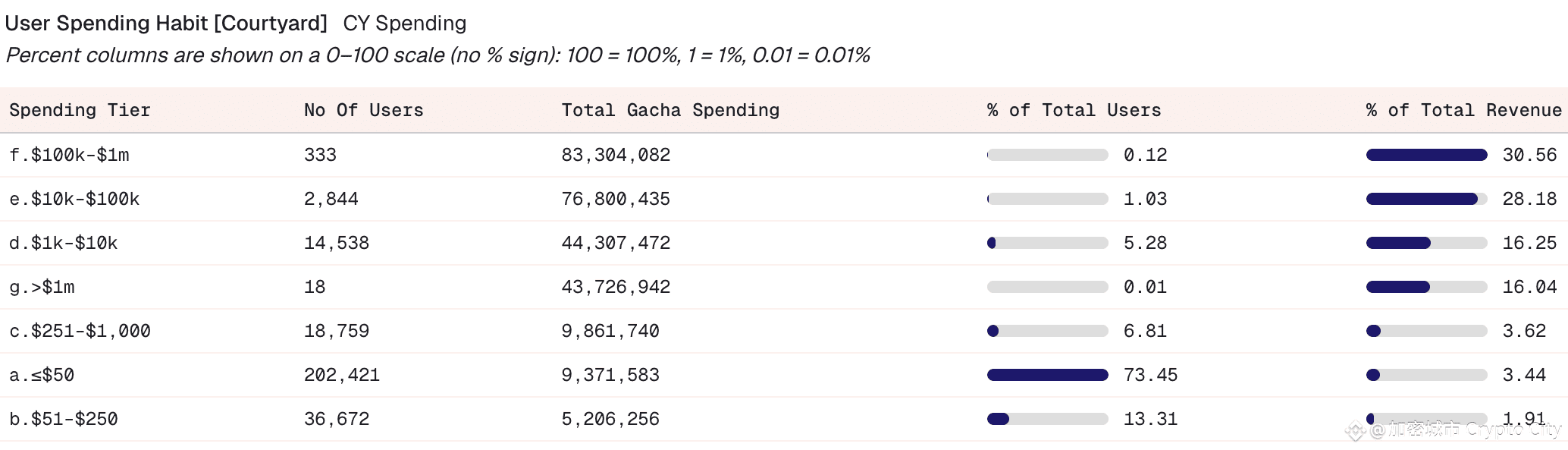This screenshot has height=450, width=1568.
Task: Select the 202,421 users count cell
Action: click(x=342, y=375)
